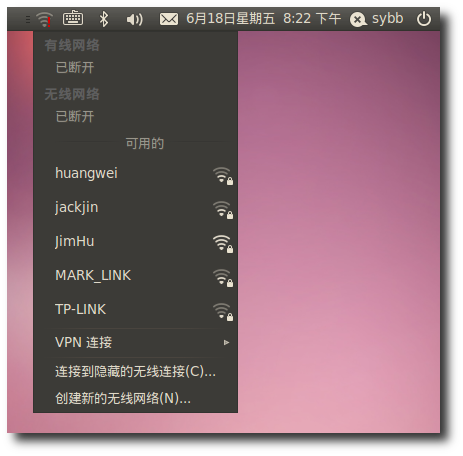
Task: Click the wireless network indicator icon
Action: [44, 19]
